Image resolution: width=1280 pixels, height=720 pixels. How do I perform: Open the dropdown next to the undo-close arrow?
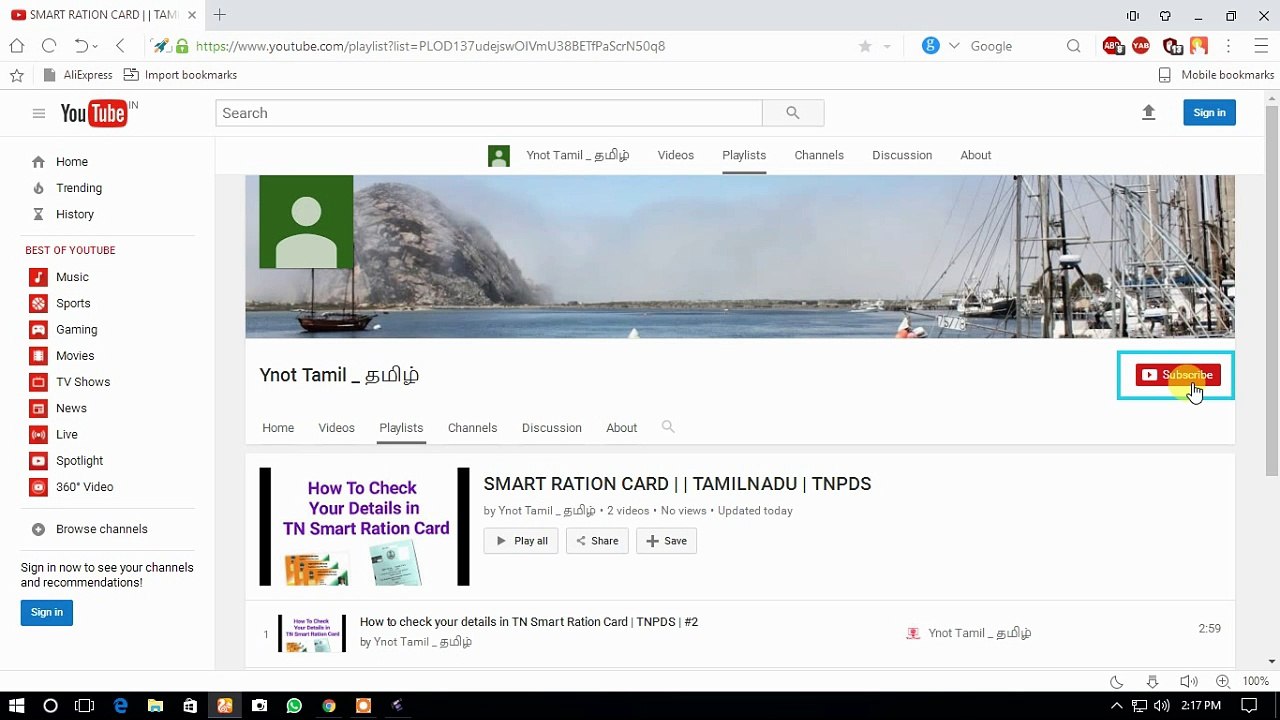[95, 46]
